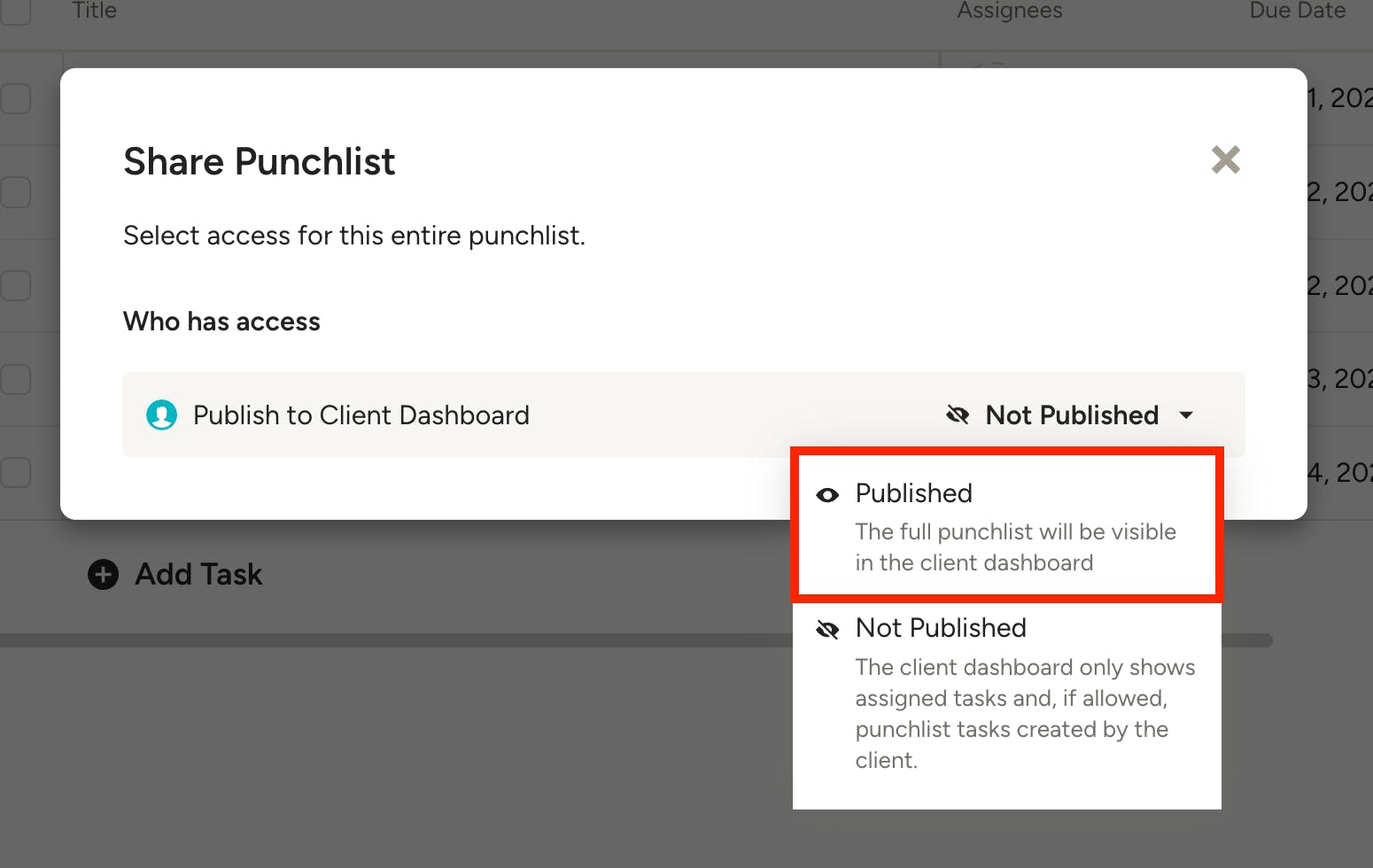Check the second task row checkbox
The width and height of the screenshot is (1373, 868).
click(15, 192)
